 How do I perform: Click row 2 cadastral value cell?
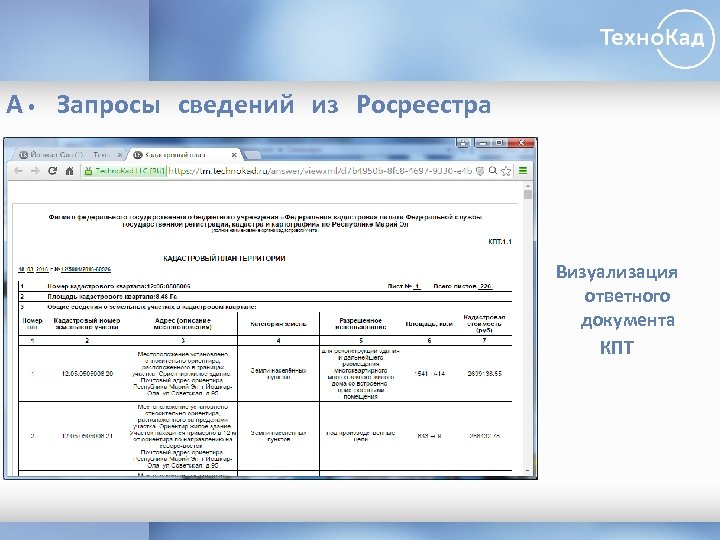[x=484, y=436]
